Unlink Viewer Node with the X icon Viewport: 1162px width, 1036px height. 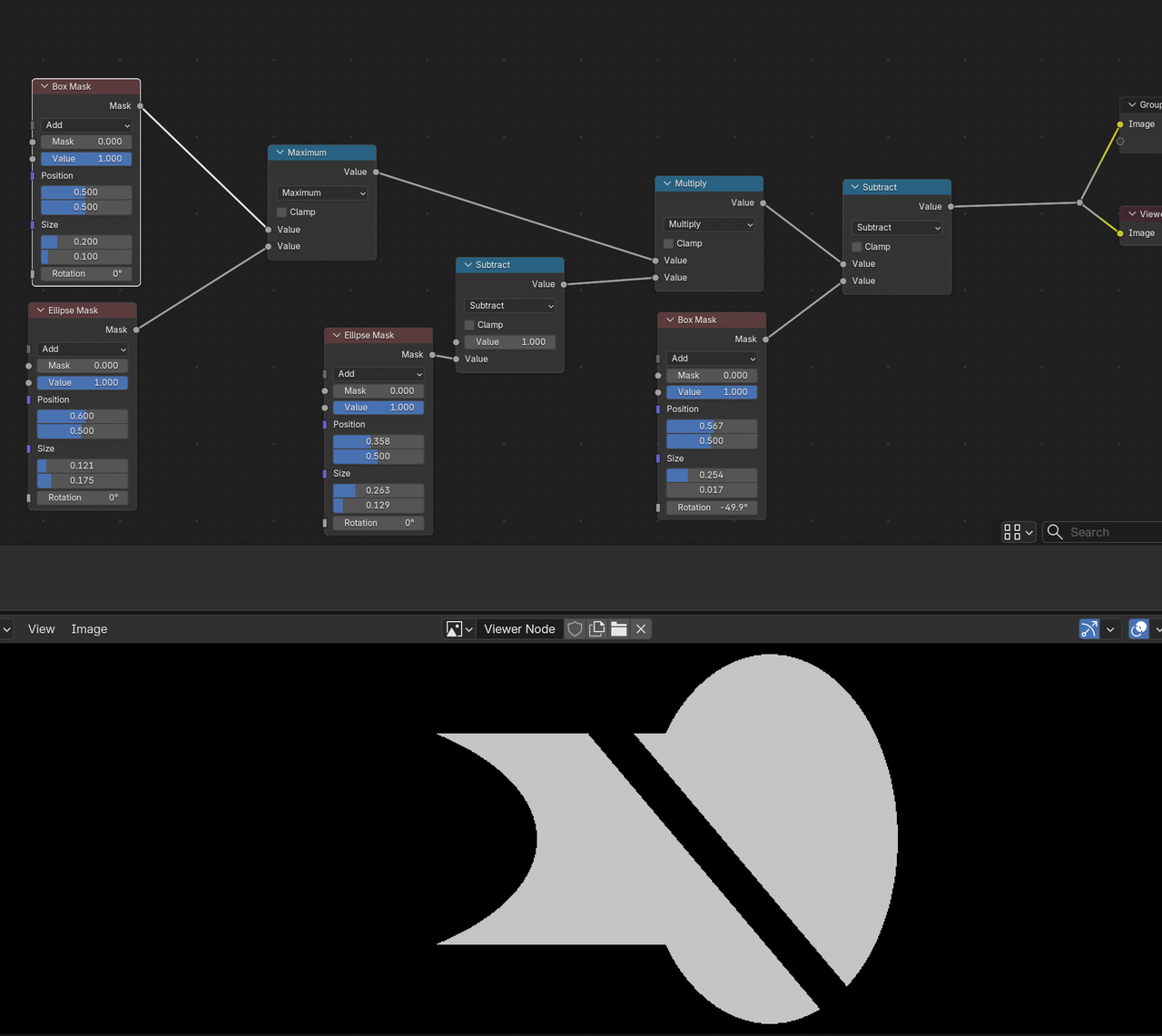pyautogui.click(x=641, y=628)
